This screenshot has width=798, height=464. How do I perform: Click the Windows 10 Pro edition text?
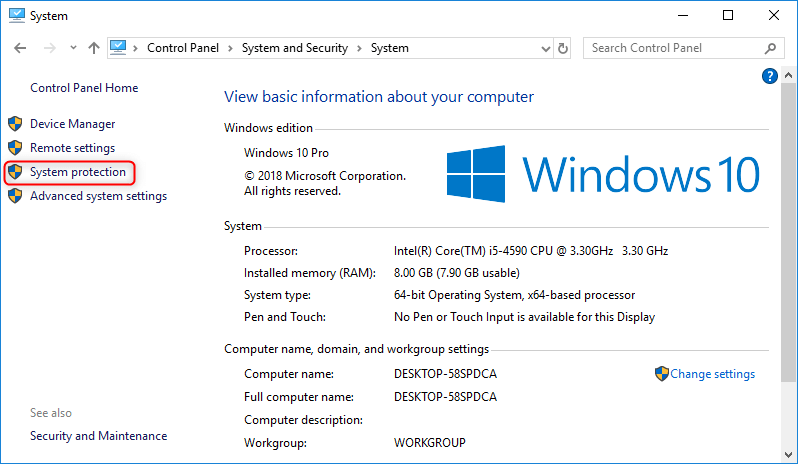(x=286, y=153)
